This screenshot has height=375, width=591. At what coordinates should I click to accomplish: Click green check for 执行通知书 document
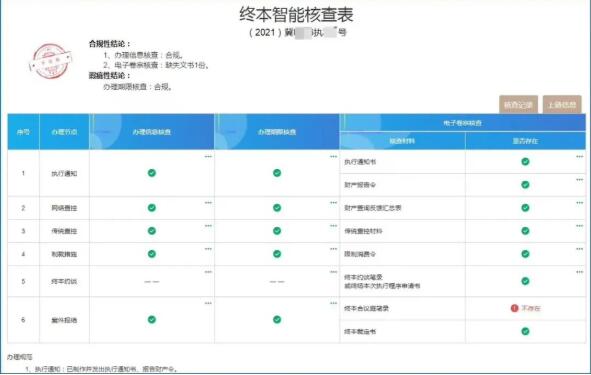click(x=525, y=162)
